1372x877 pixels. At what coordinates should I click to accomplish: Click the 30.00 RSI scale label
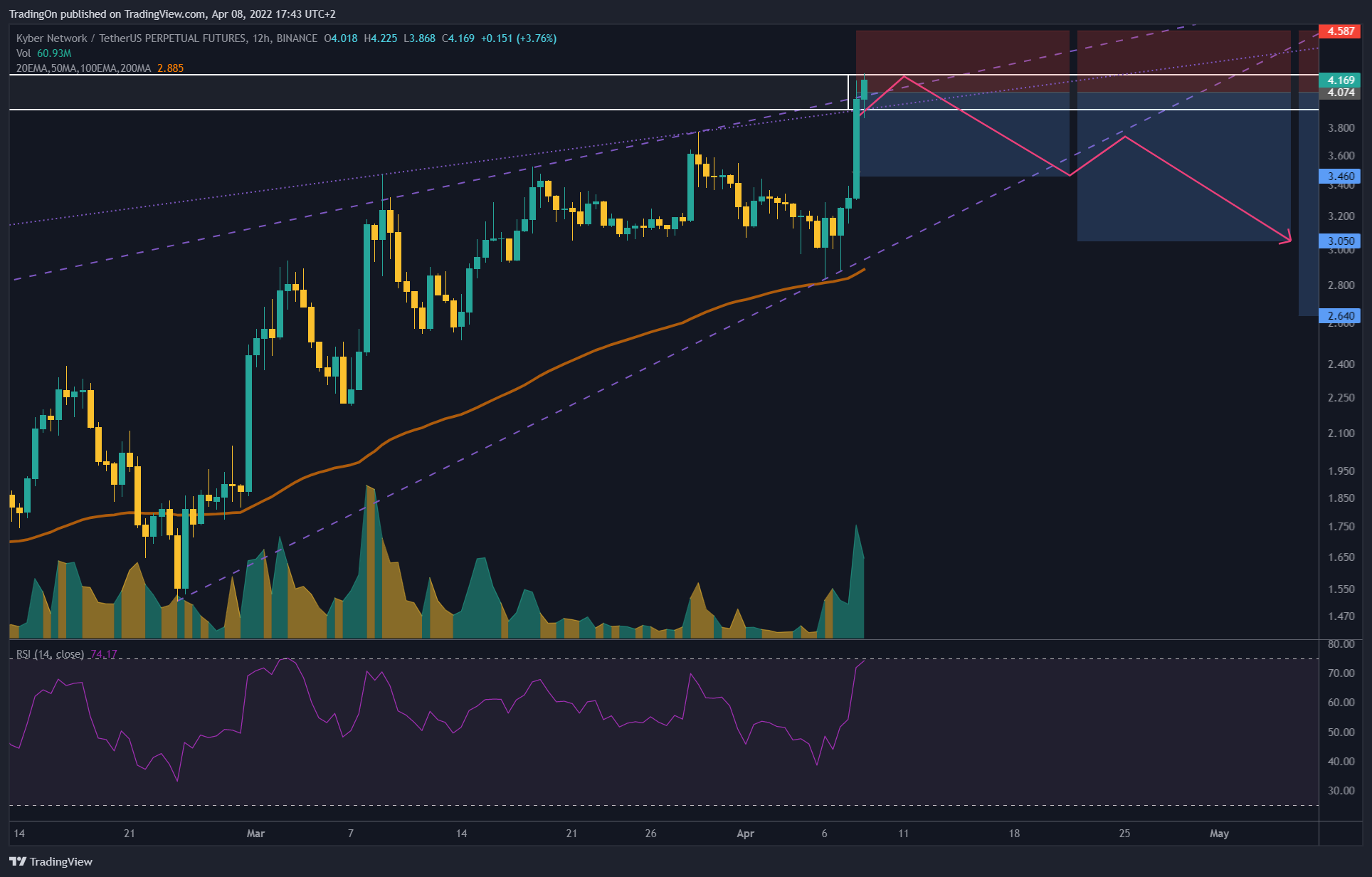click(x=1341, y=791)
